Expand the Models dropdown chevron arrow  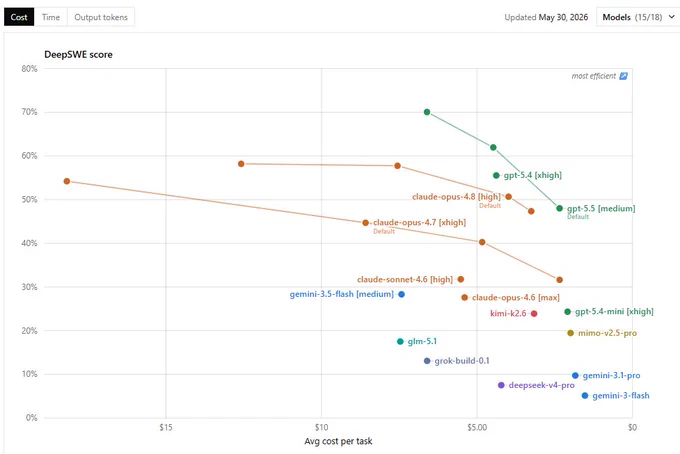click(671, 17)
